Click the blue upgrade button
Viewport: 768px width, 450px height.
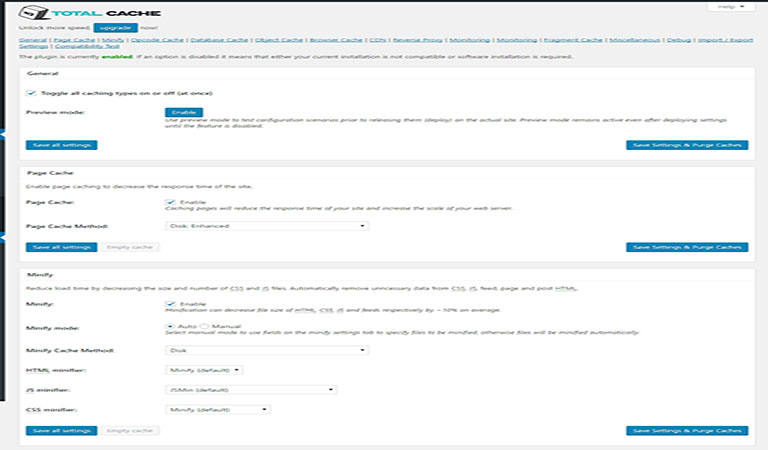click(116, 27)
